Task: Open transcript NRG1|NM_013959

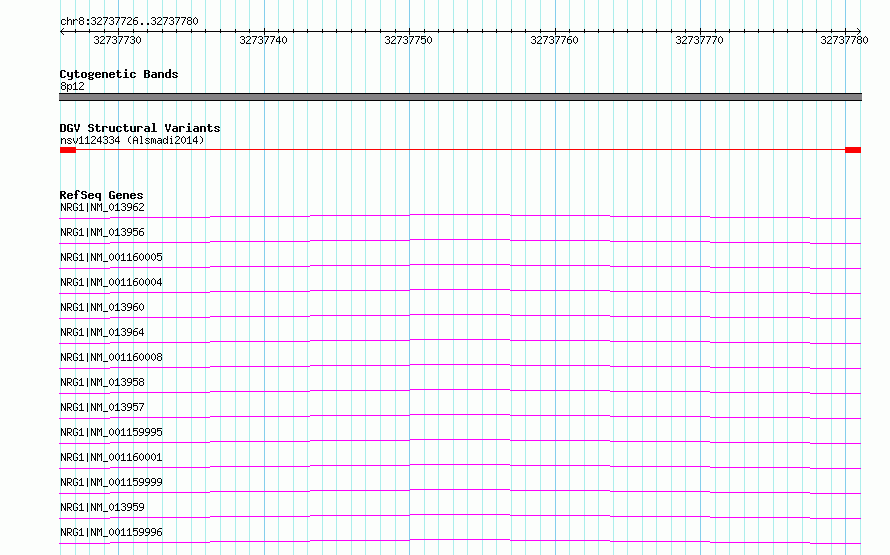Action: 102,507
